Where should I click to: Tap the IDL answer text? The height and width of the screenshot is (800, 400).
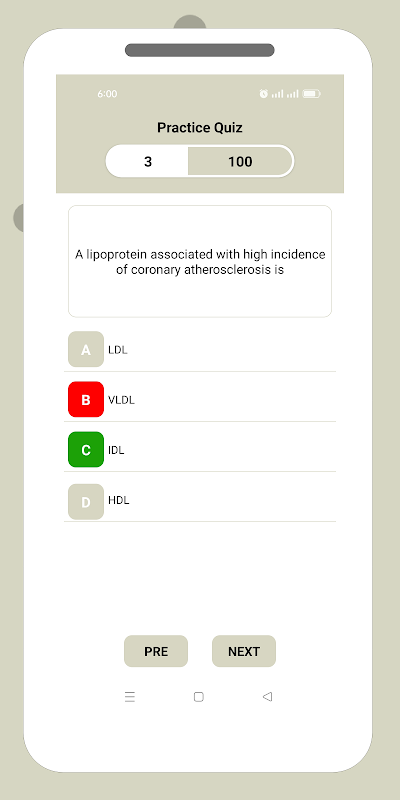tap(116, 450)
